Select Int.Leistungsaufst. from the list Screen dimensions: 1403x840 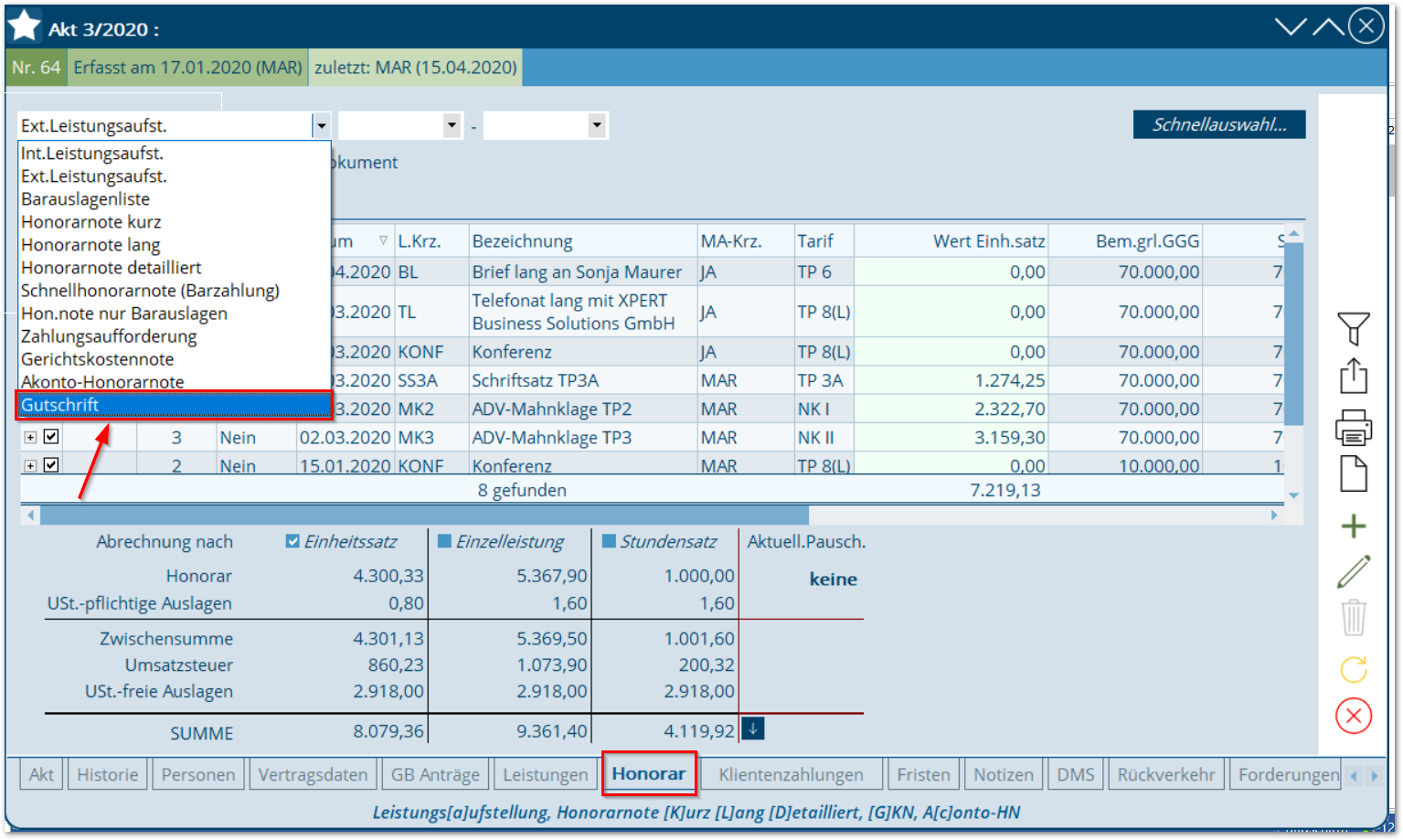[x=174, y=154]
